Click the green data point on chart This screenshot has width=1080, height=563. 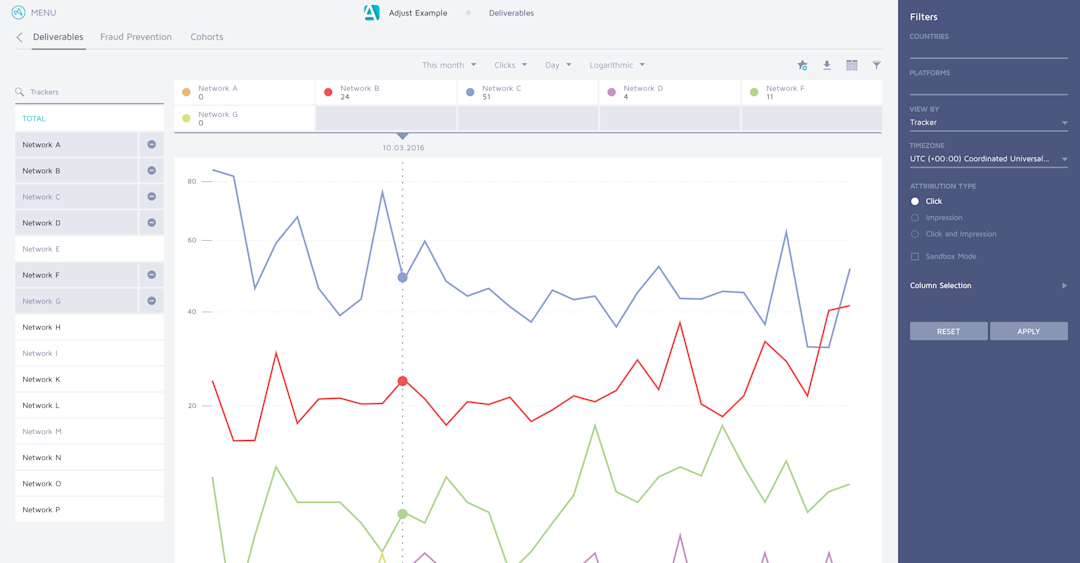pyautogui.click(x=403, y=514)
